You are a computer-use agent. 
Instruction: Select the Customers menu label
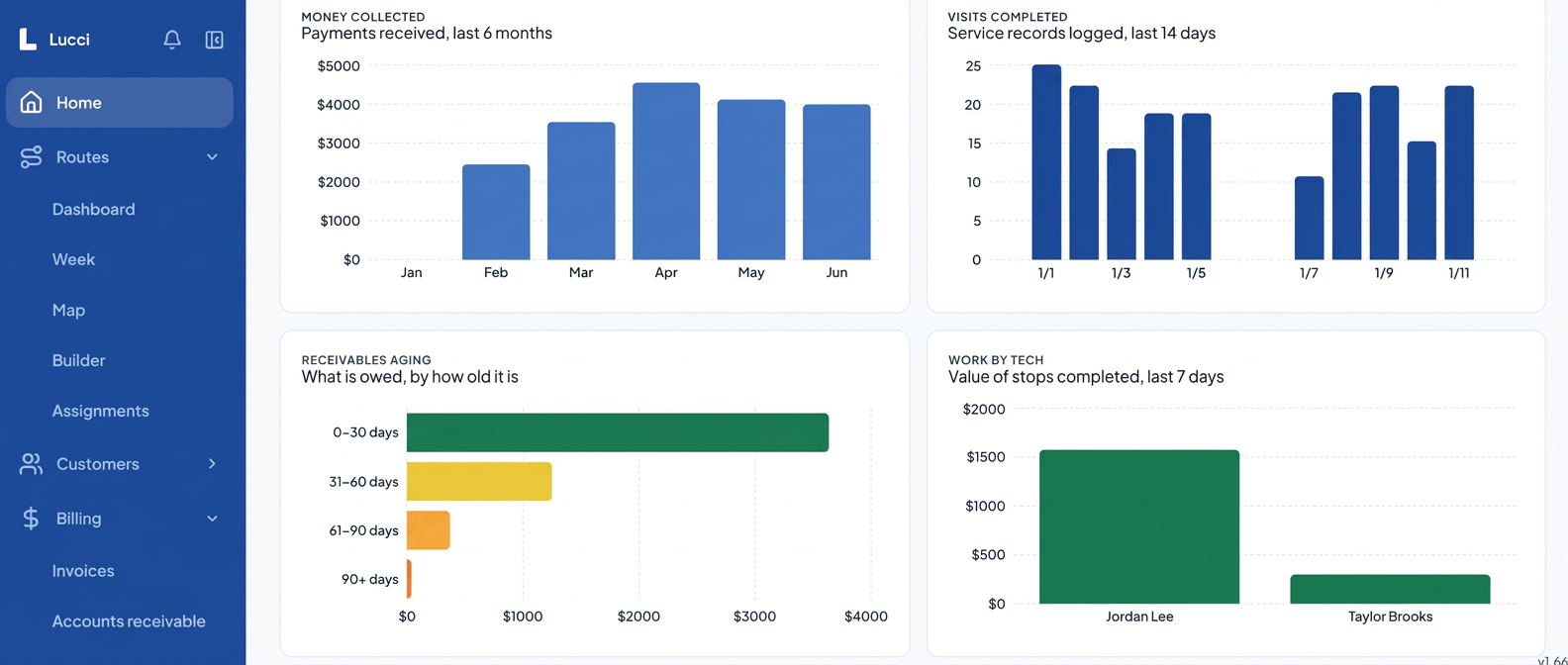coord(97,463)
